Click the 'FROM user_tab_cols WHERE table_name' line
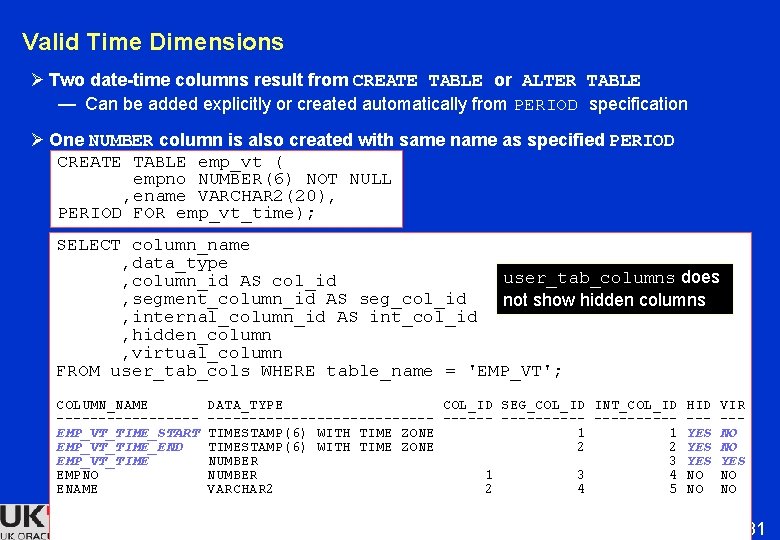 pos(309,371)
